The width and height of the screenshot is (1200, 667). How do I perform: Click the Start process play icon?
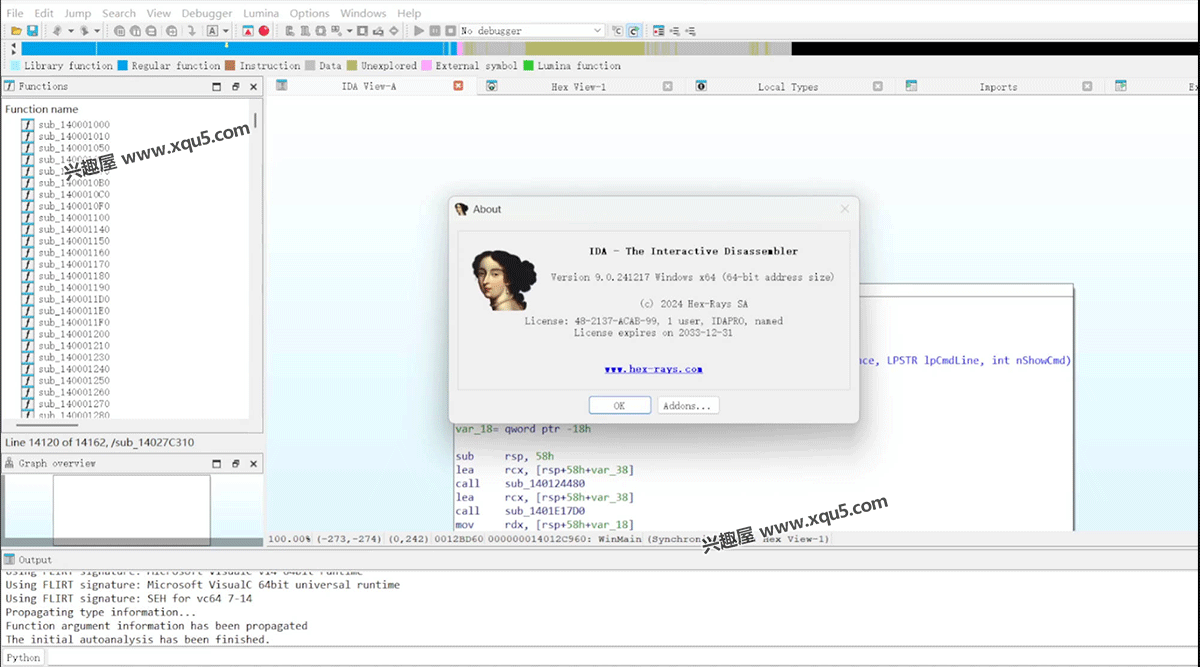pos(418,31)
